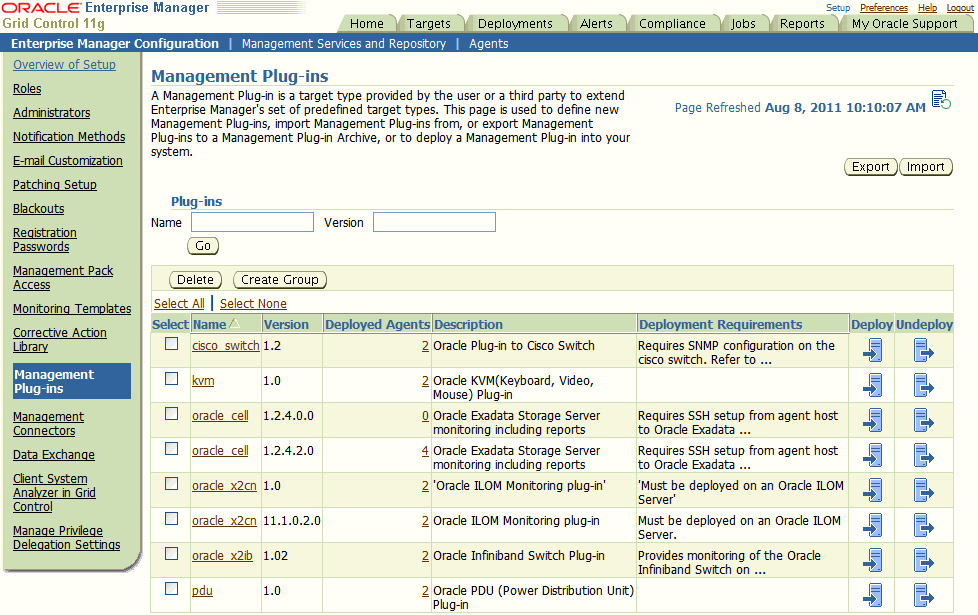Click the page refresh icon

coord(941,100)
